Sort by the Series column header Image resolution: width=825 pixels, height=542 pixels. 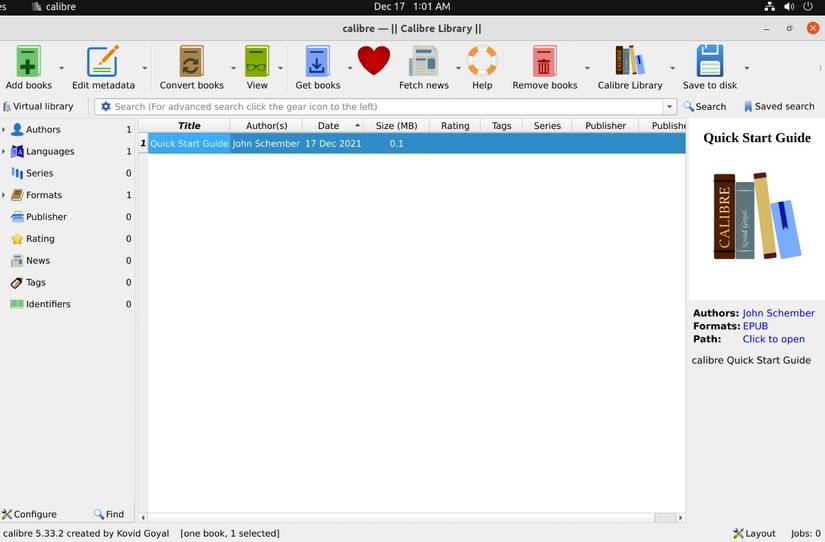(547, 126)
